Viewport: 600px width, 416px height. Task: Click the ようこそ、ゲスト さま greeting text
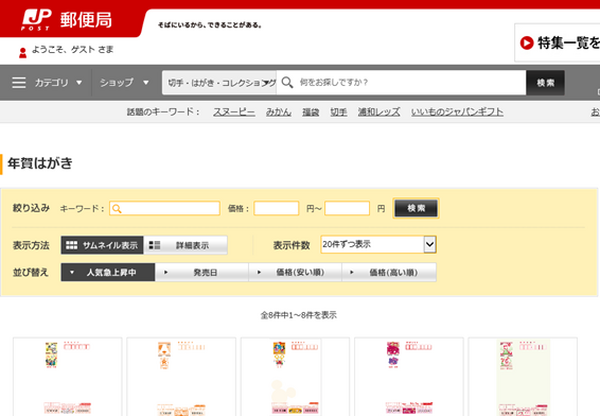pos(72,50)
